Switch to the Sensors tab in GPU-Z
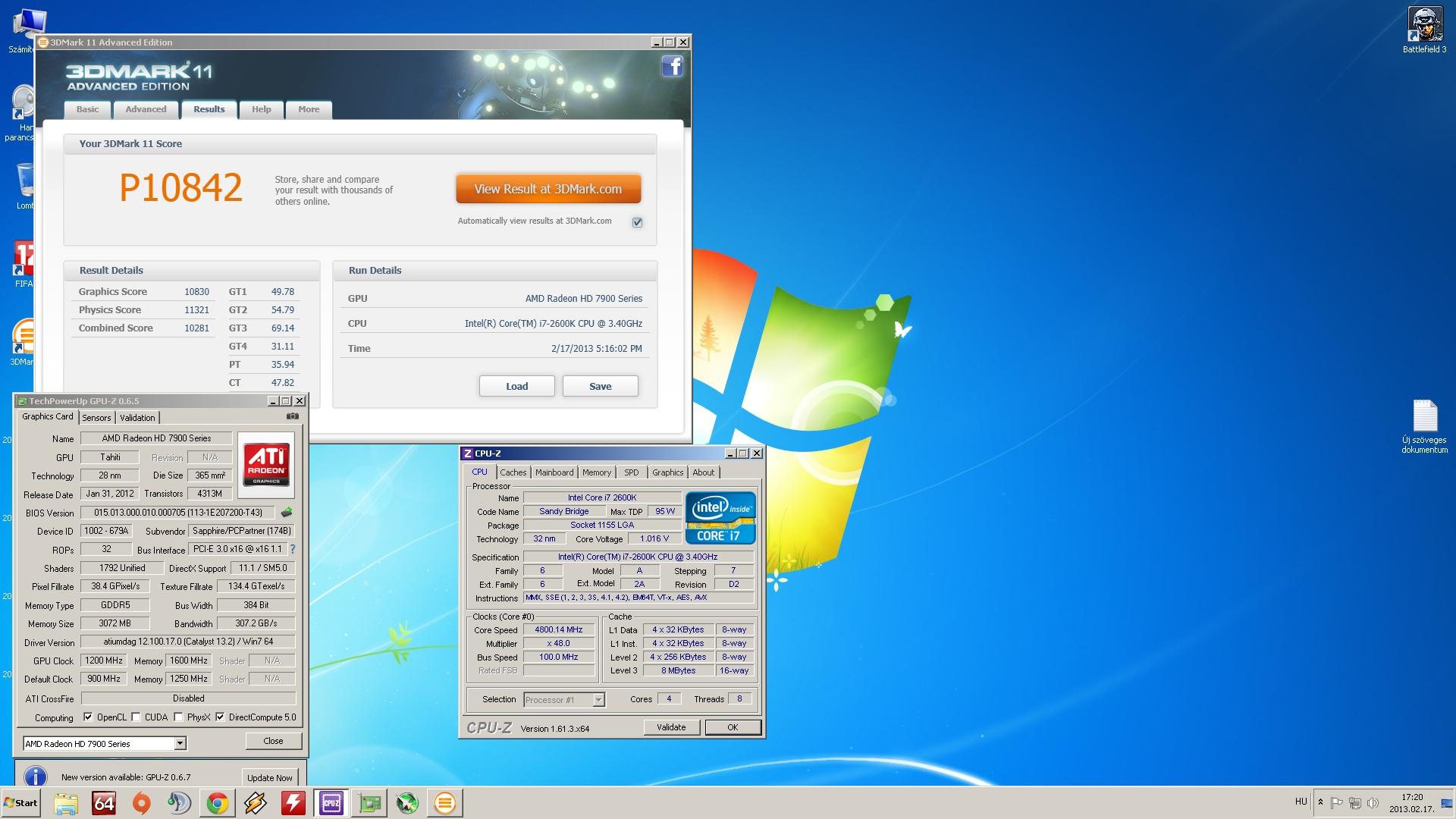Viewport: 1456px width, 819px height. (x=96, y=418)
